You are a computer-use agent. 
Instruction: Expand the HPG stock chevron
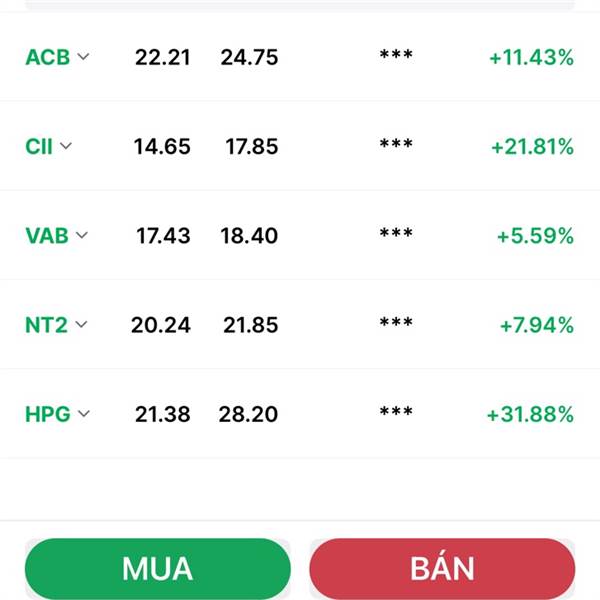(84, 414)
